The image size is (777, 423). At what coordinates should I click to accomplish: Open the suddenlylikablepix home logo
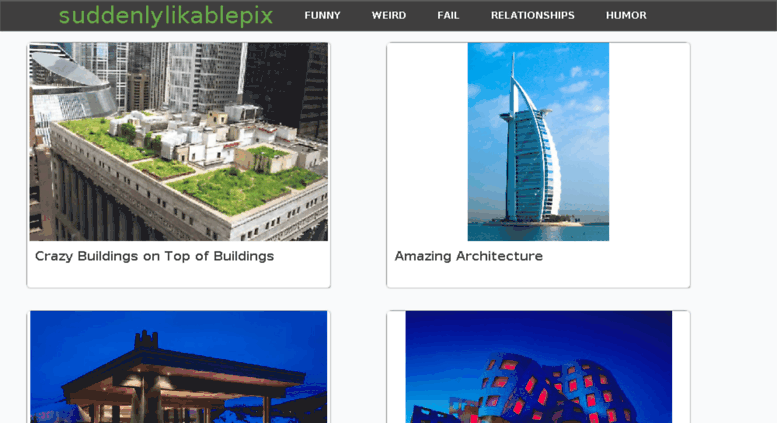click(x=166, y=15)
